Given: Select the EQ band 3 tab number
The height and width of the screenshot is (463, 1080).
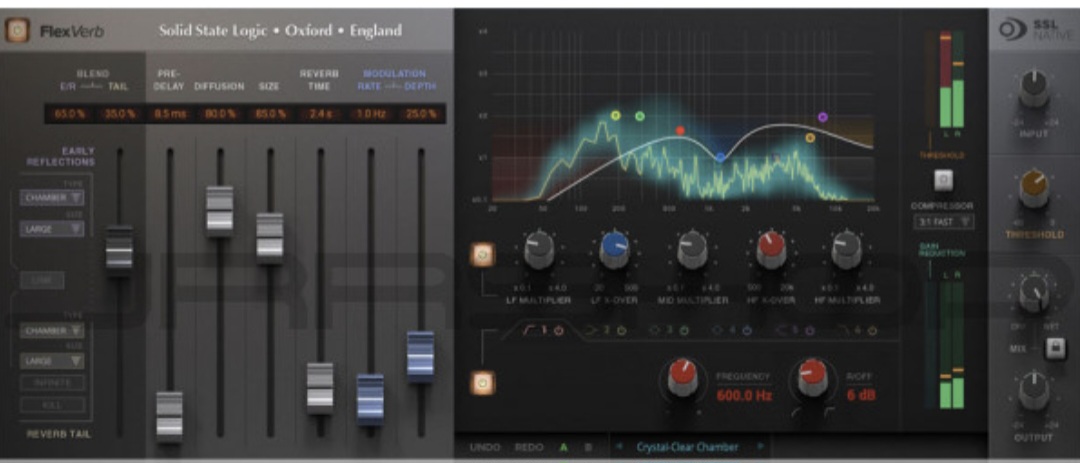Looking at the screenshot, I should click(669, 331).
